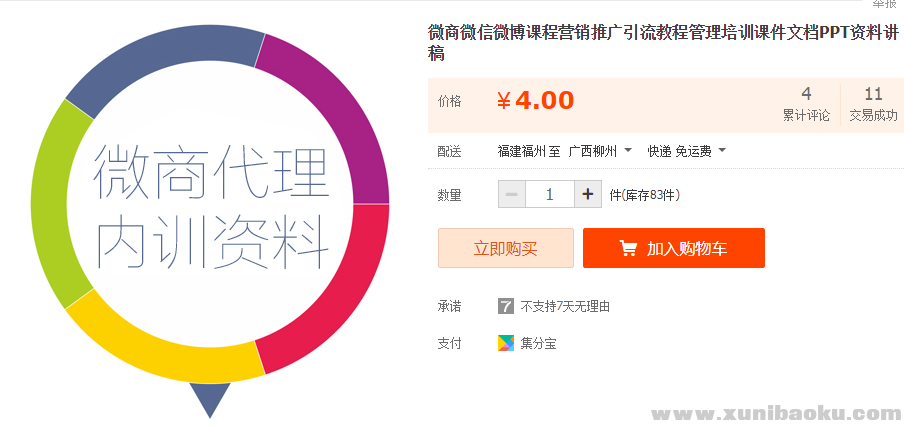The height and width of the screenshot is (426, 904).
Task: Open the 广西柳州 destination dropdown
Action: coord(600,151)
